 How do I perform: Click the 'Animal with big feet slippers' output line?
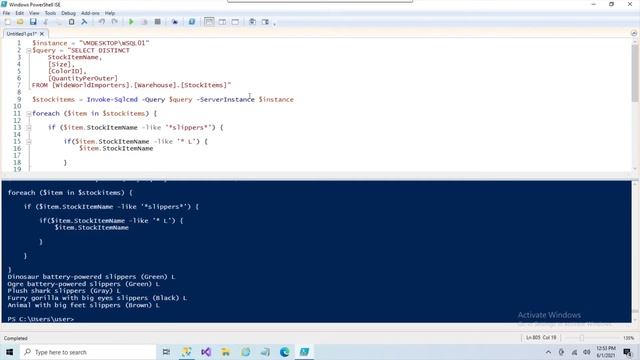click(x=83, y=305)
